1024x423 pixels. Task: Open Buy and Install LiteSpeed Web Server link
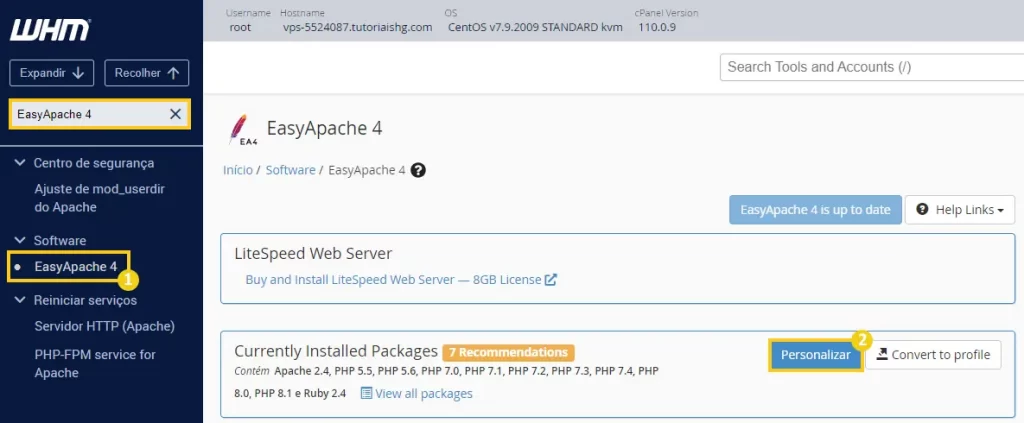[x=393, y=279]
